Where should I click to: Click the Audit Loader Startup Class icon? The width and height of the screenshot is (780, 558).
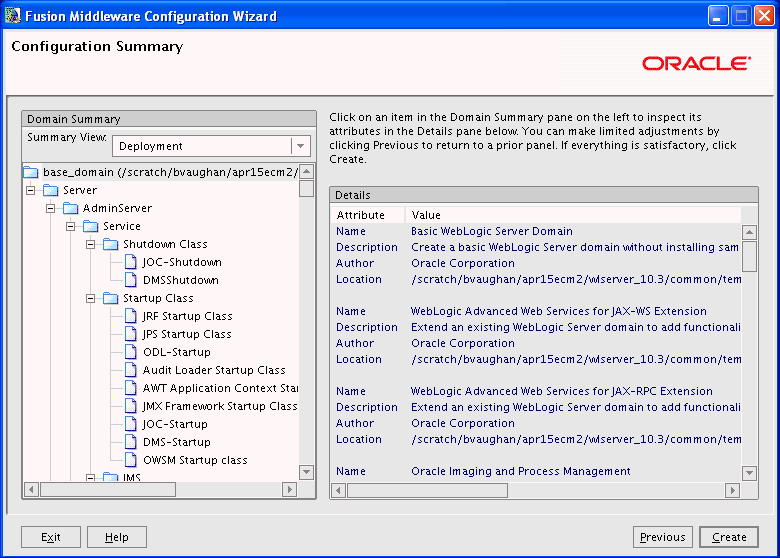pos(131,370)
